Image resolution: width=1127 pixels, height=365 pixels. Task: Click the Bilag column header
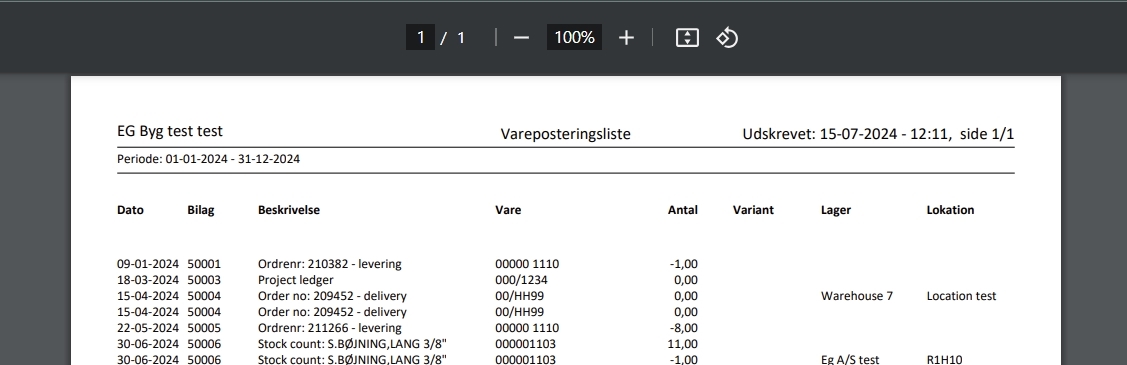click(201, 211)
